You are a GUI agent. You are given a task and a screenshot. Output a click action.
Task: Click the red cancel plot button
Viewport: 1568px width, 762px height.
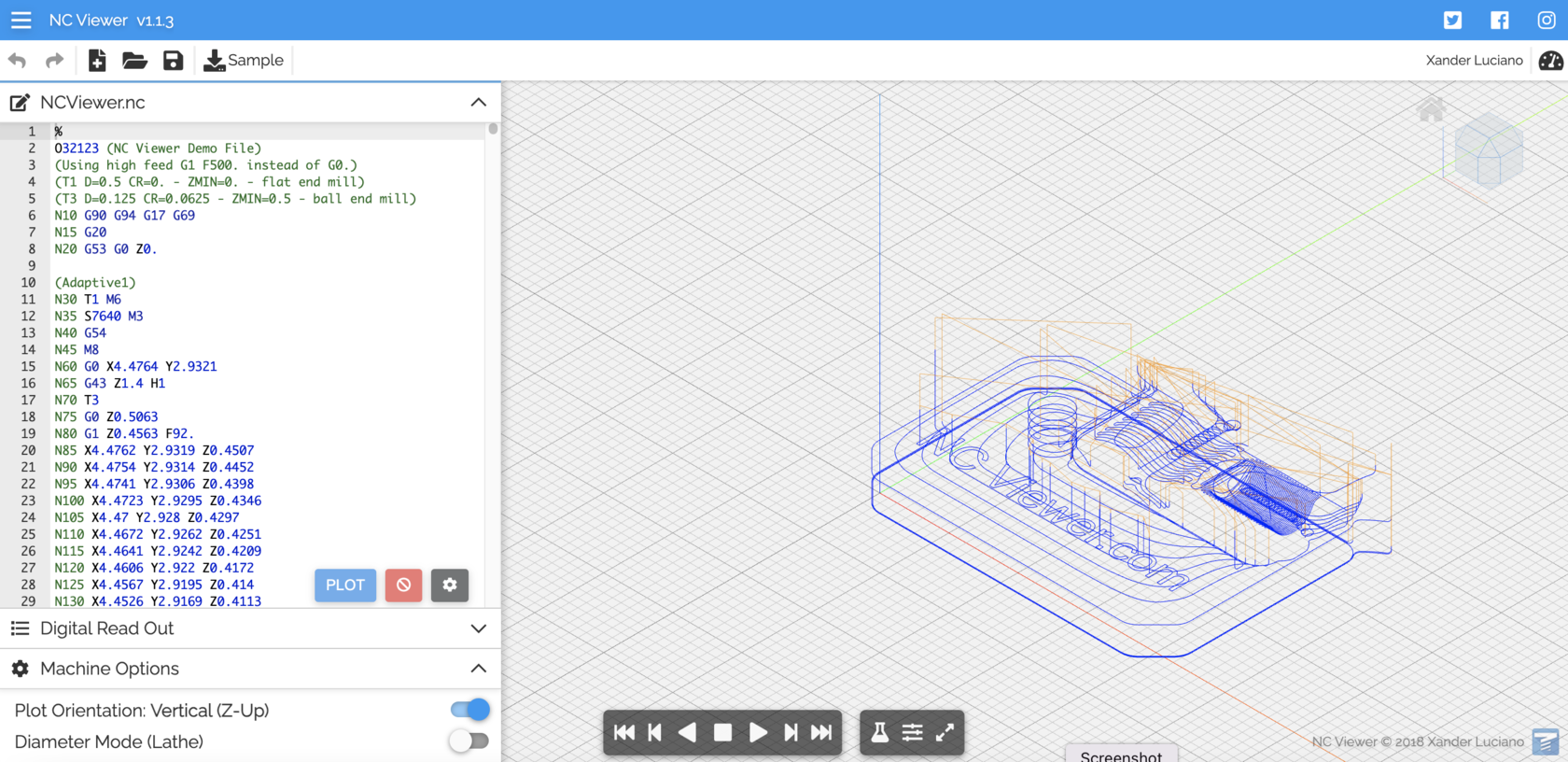tap(403, 586)
